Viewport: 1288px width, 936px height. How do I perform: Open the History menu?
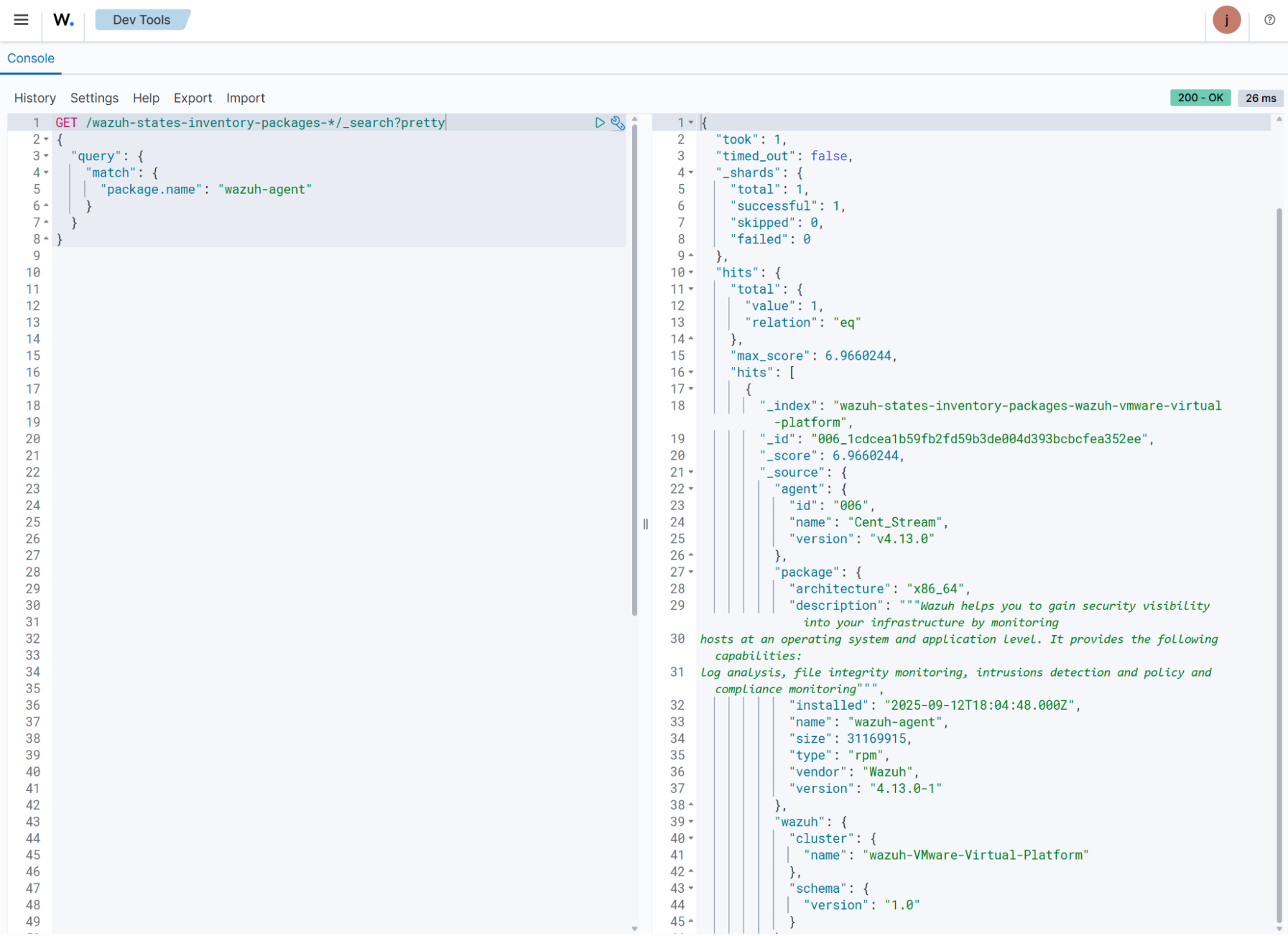35,98
